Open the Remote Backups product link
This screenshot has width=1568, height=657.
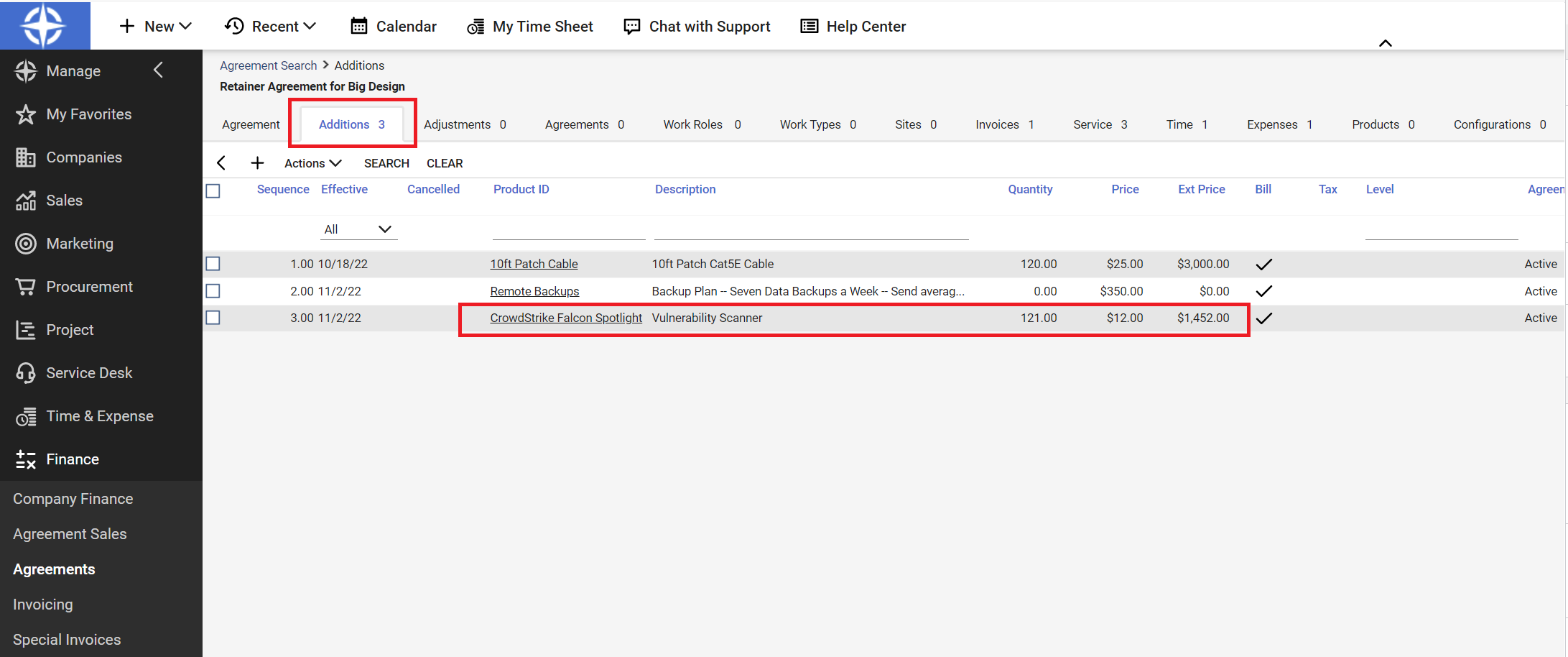pyautogui.click(x=534, y=291)
